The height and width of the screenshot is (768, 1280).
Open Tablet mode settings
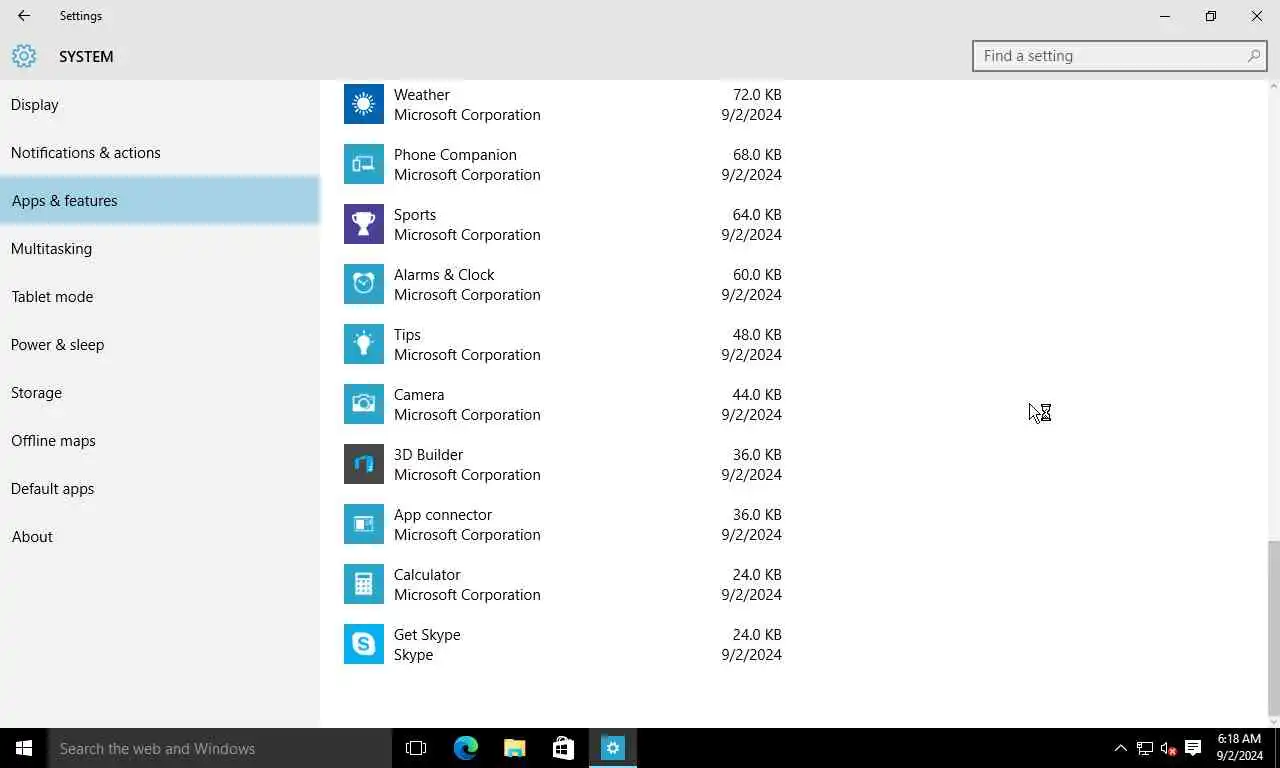point(160,296)
